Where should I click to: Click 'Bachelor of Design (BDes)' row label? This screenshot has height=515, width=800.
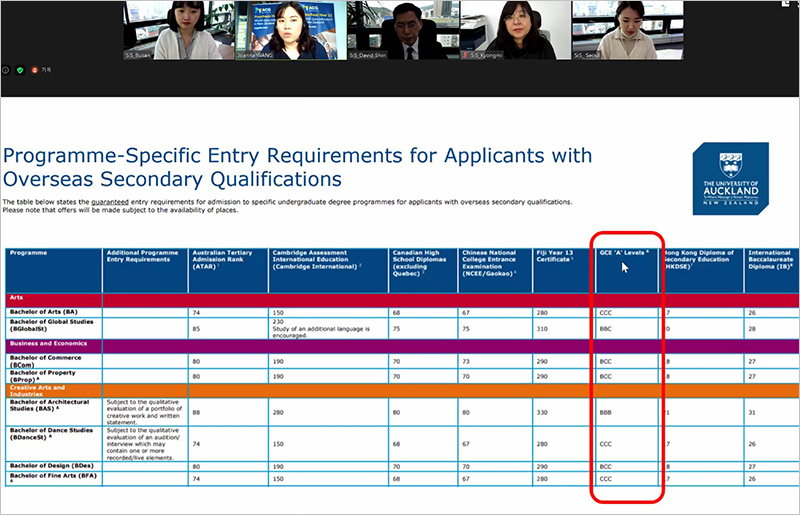(52, 465)
